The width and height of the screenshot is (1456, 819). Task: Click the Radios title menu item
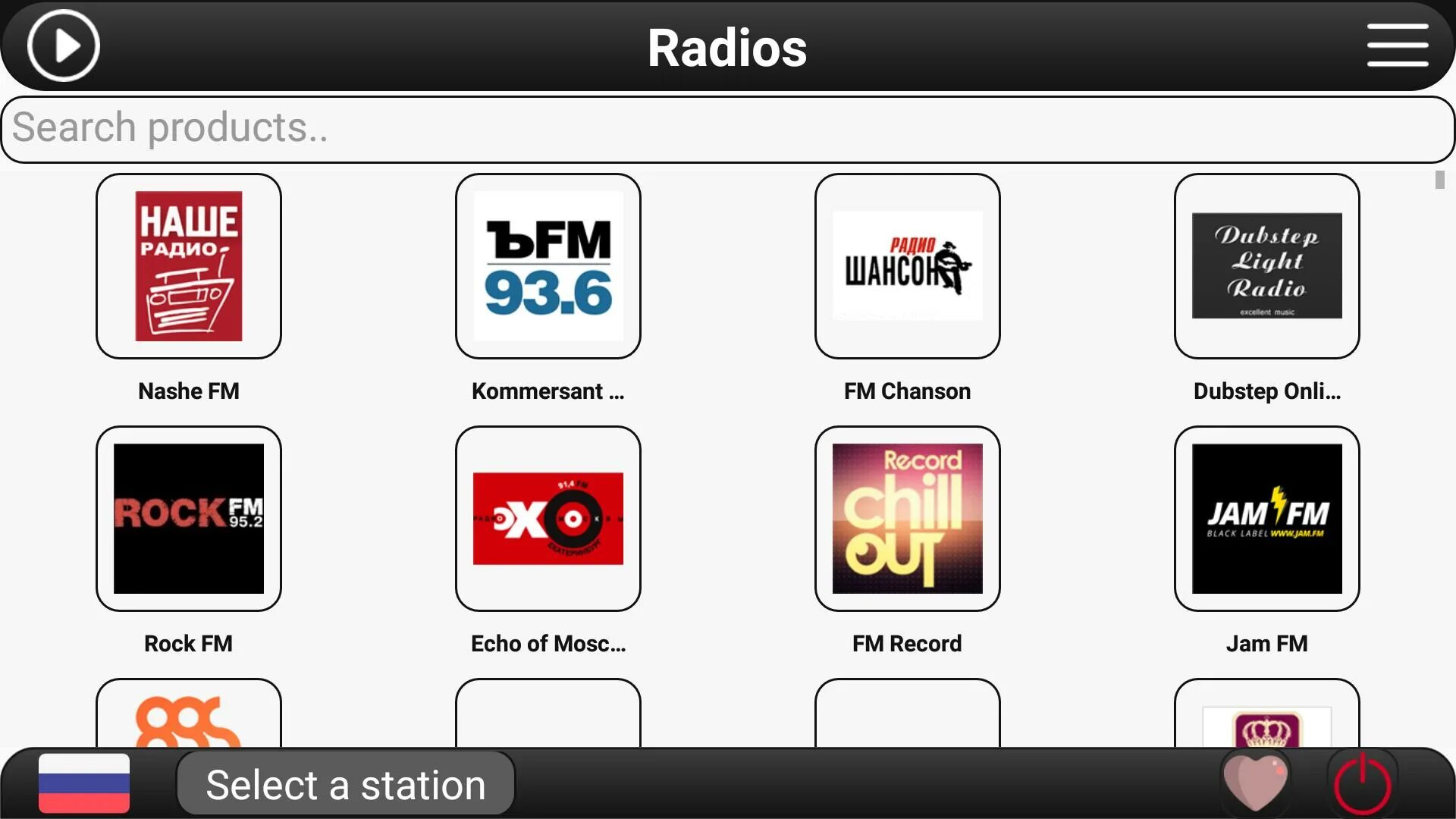[727, 46]
